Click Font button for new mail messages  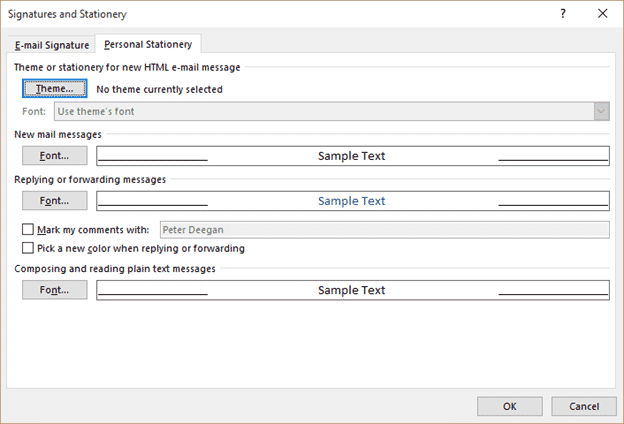pos(54,156)
